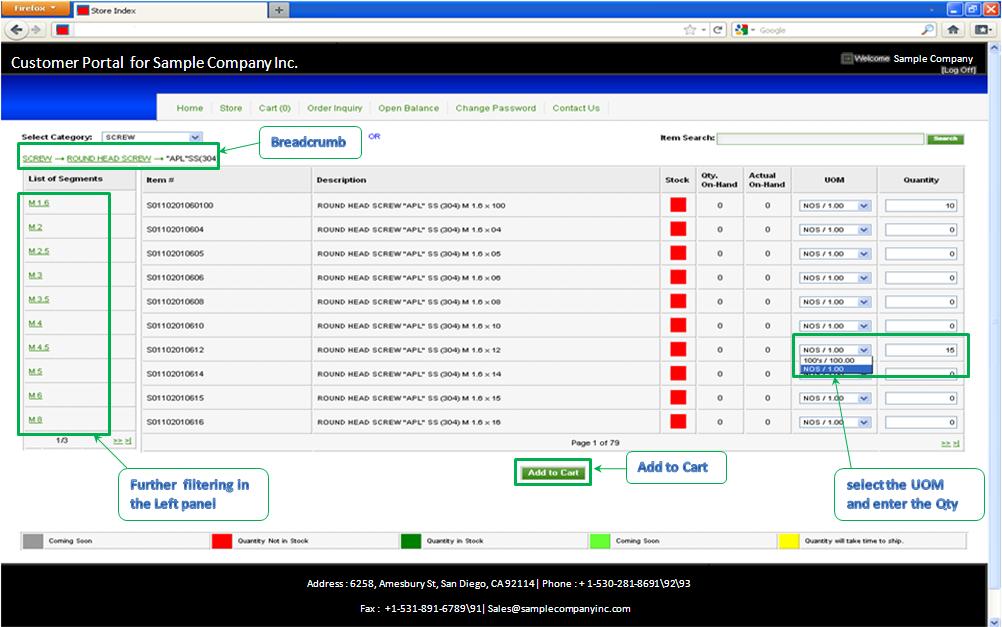The width and height of the screenshot is (1002, 627).
Task: Open the Store nav item
Action: [x=231, y=108]
